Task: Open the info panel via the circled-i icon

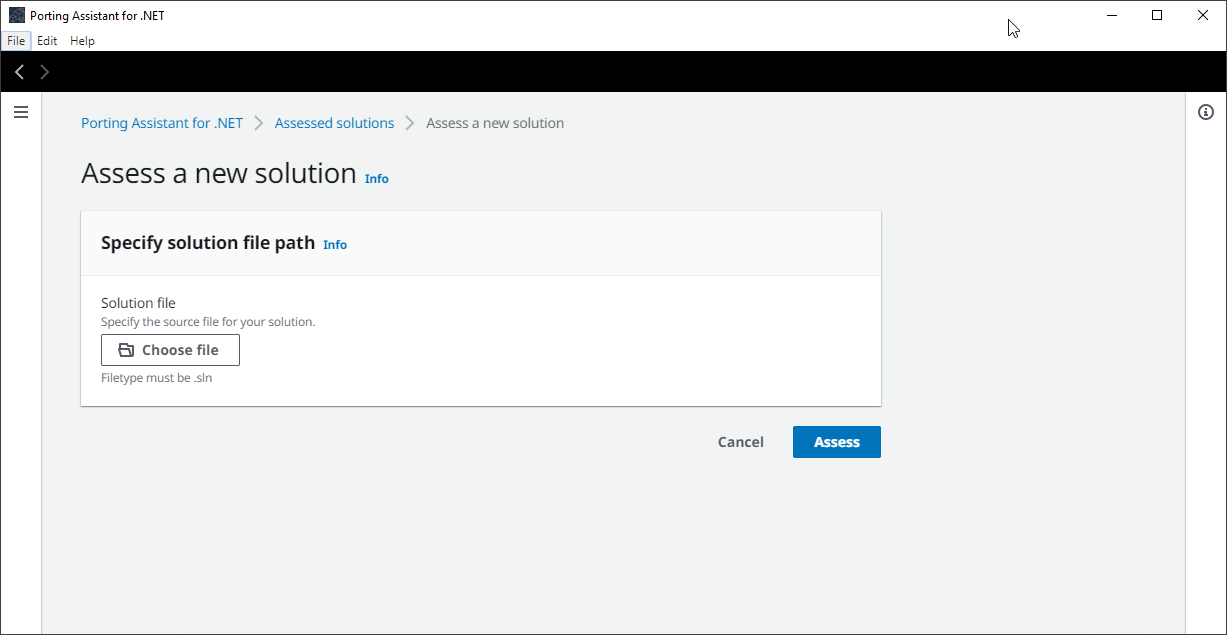Action: coord(1205,112)
